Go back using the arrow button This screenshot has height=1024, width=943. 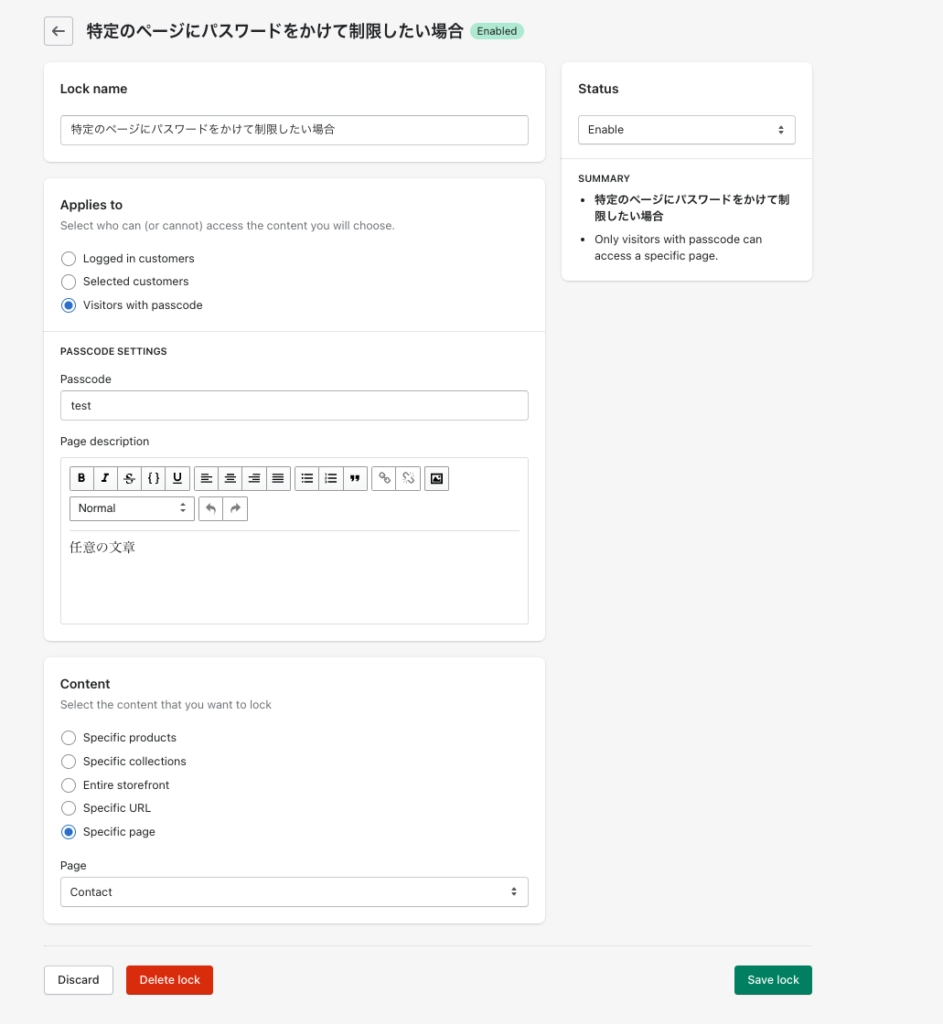coord(59,31)
